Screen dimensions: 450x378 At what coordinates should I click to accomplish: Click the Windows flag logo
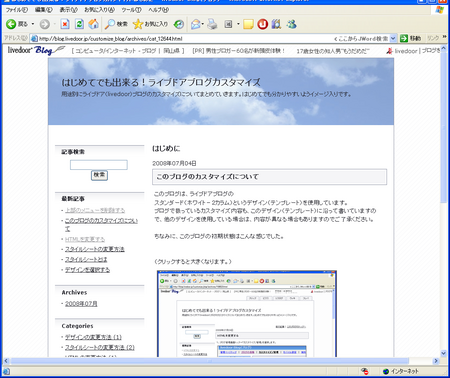440,10
